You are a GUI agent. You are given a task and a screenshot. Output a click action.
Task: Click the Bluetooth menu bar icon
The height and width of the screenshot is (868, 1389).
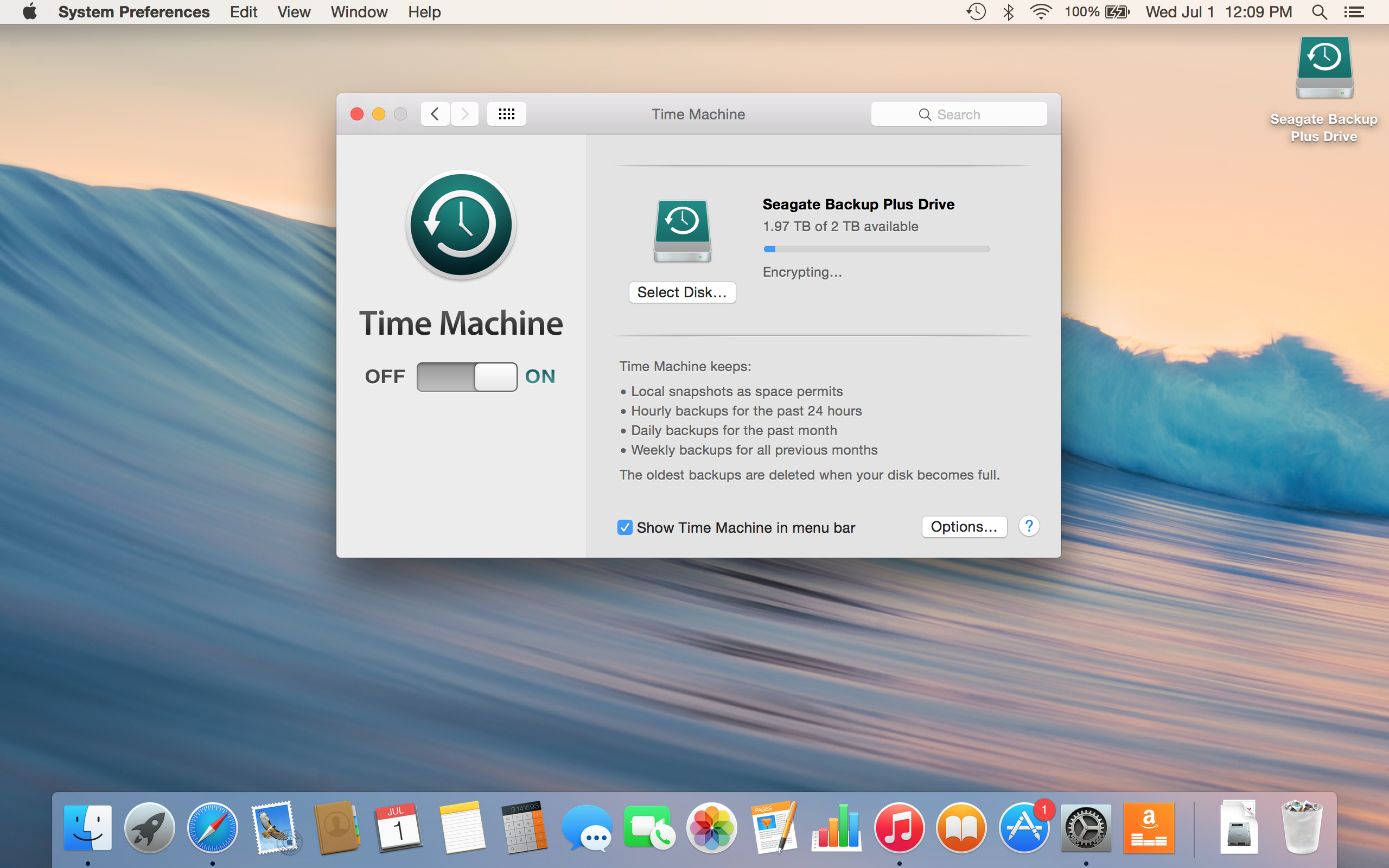[1009, 11]
